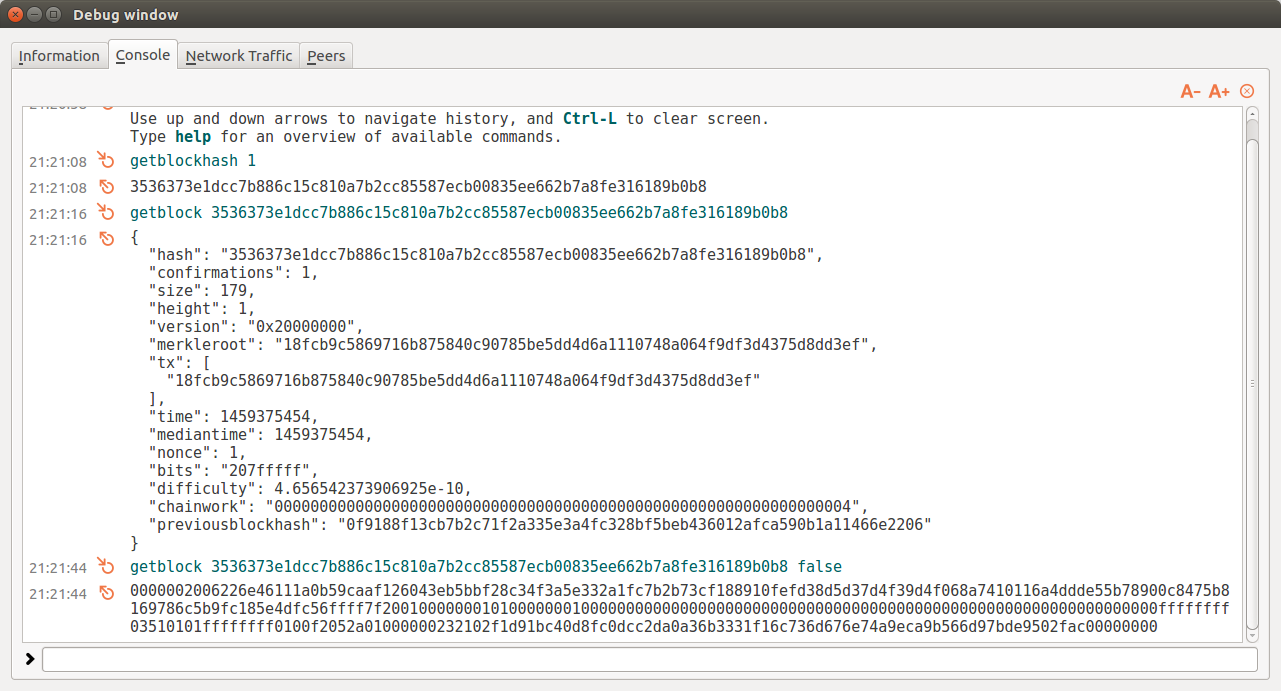Switch to the Information tab
Viewport: 1281px width, 691px height.
tap(59, 56)
